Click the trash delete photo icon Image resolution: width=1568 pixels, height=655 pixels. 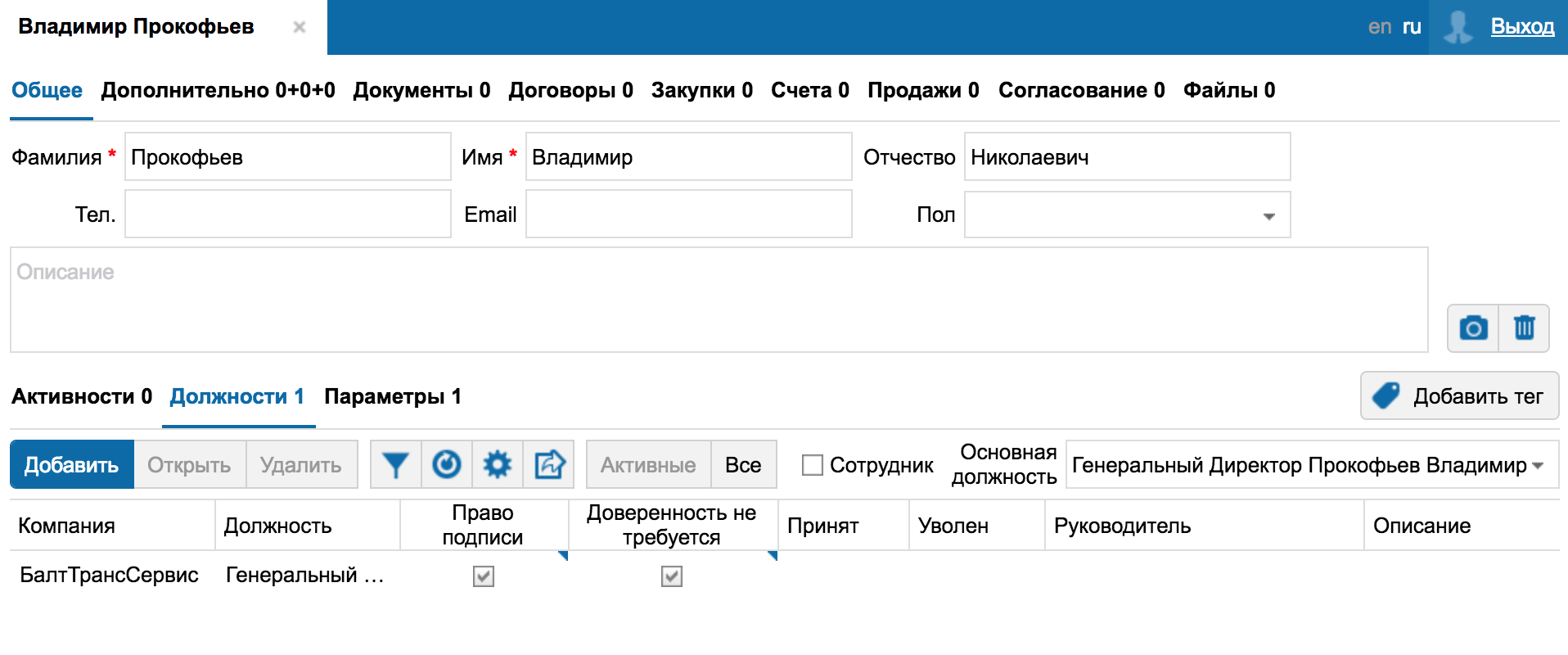click(1524, 328)
